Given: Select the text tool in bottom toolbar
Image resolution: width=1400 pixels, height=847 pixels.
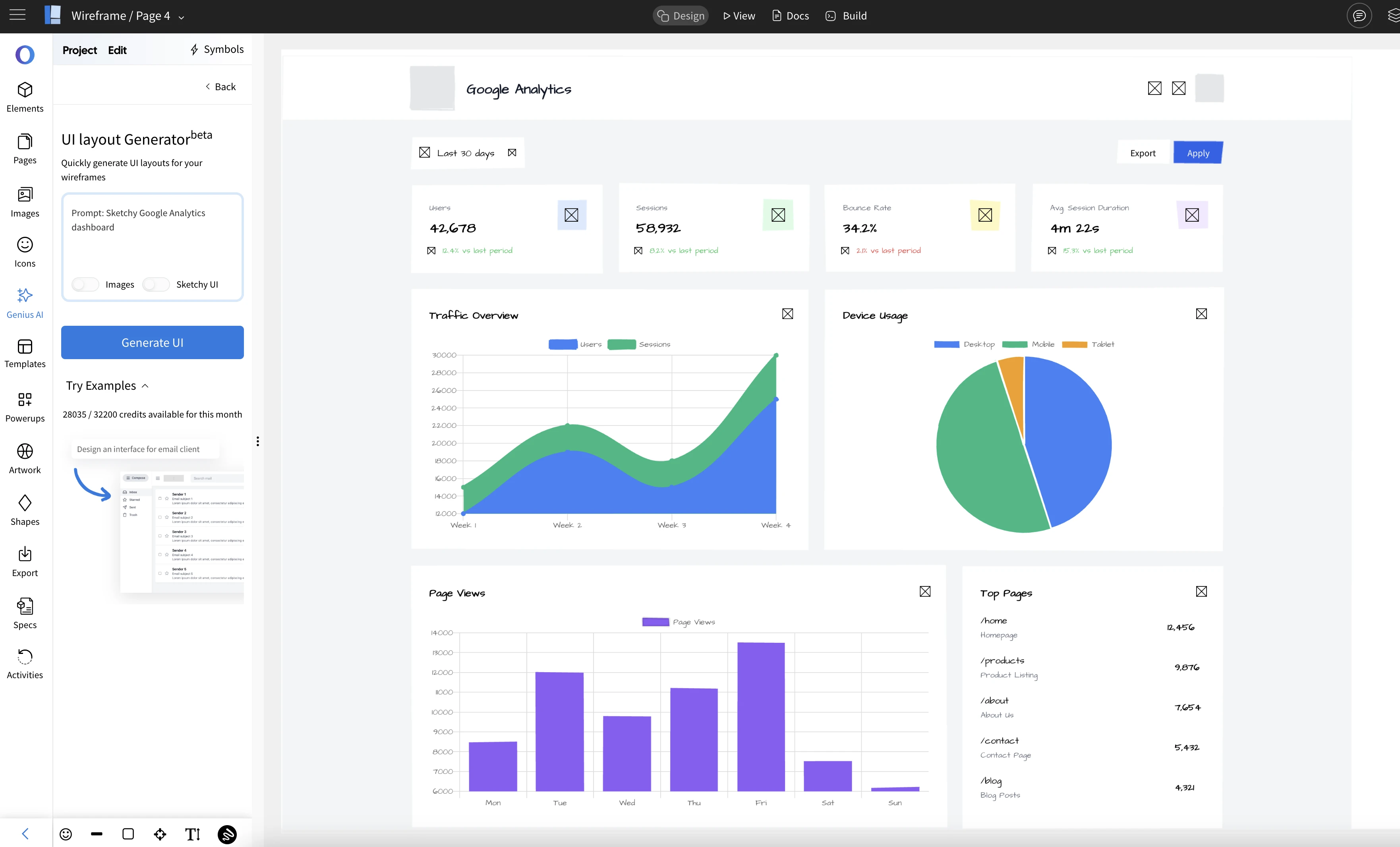Looking at the screenshot, I should click(193, 834).
